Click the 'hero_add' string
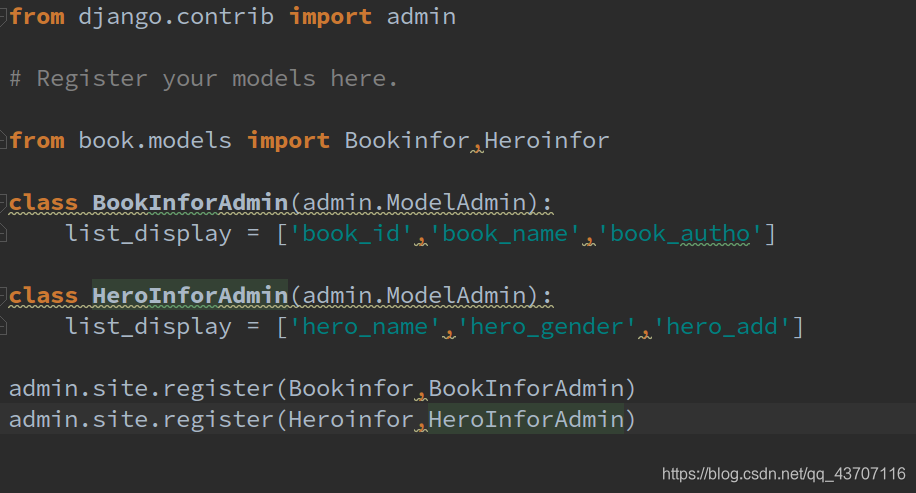The height and width of the screenshot is (493, 916). tap(722, 327)
